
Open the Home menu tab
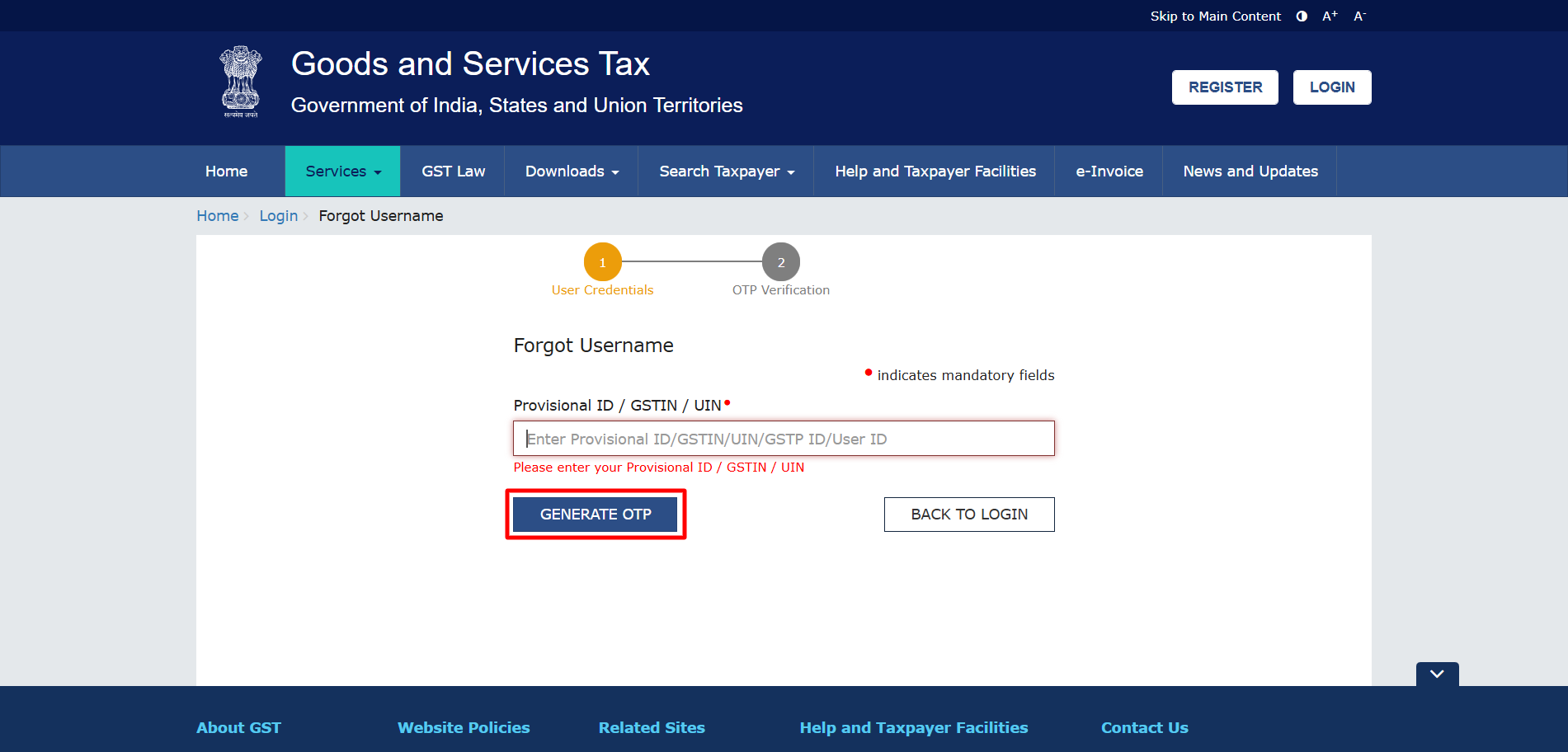(x=226, y=172)
